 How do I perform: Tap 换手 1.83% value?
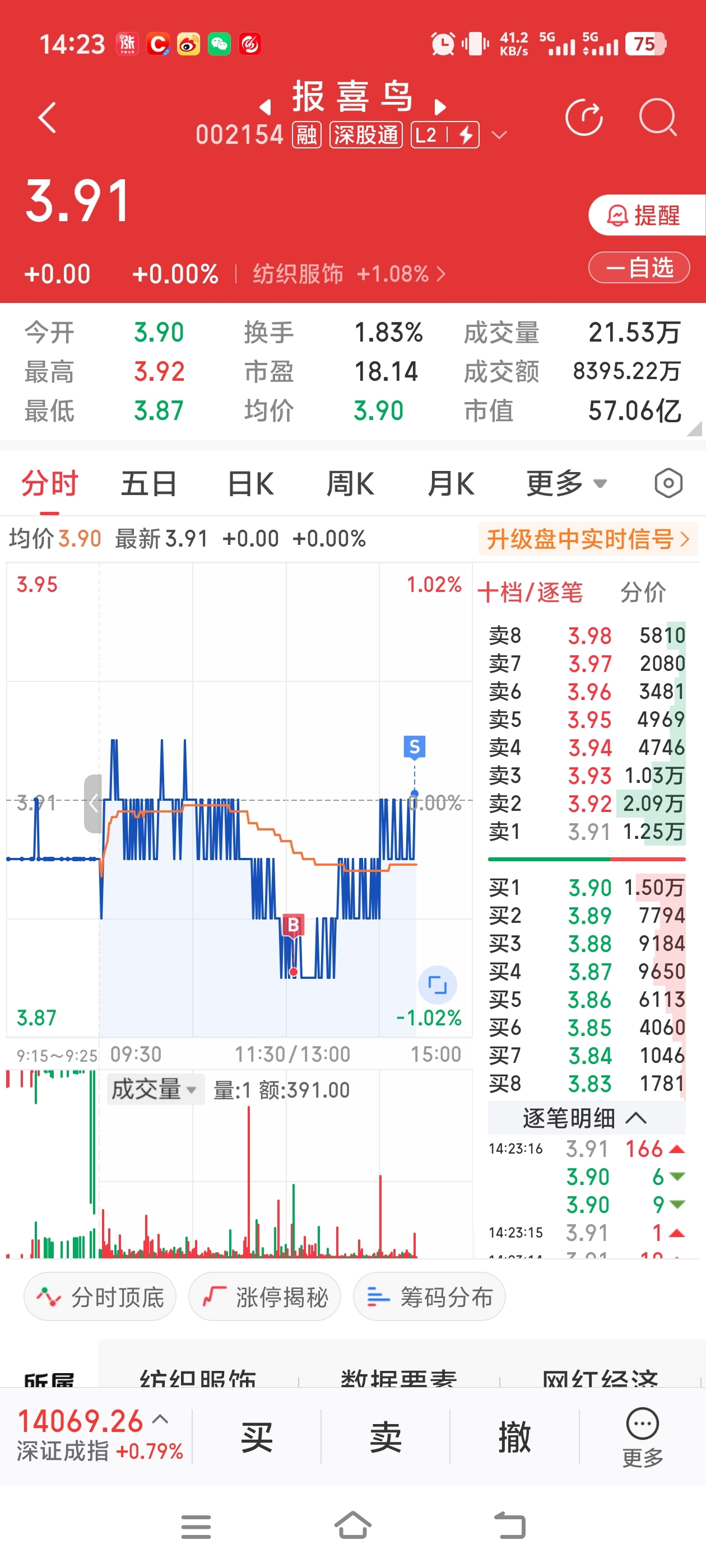388,332
